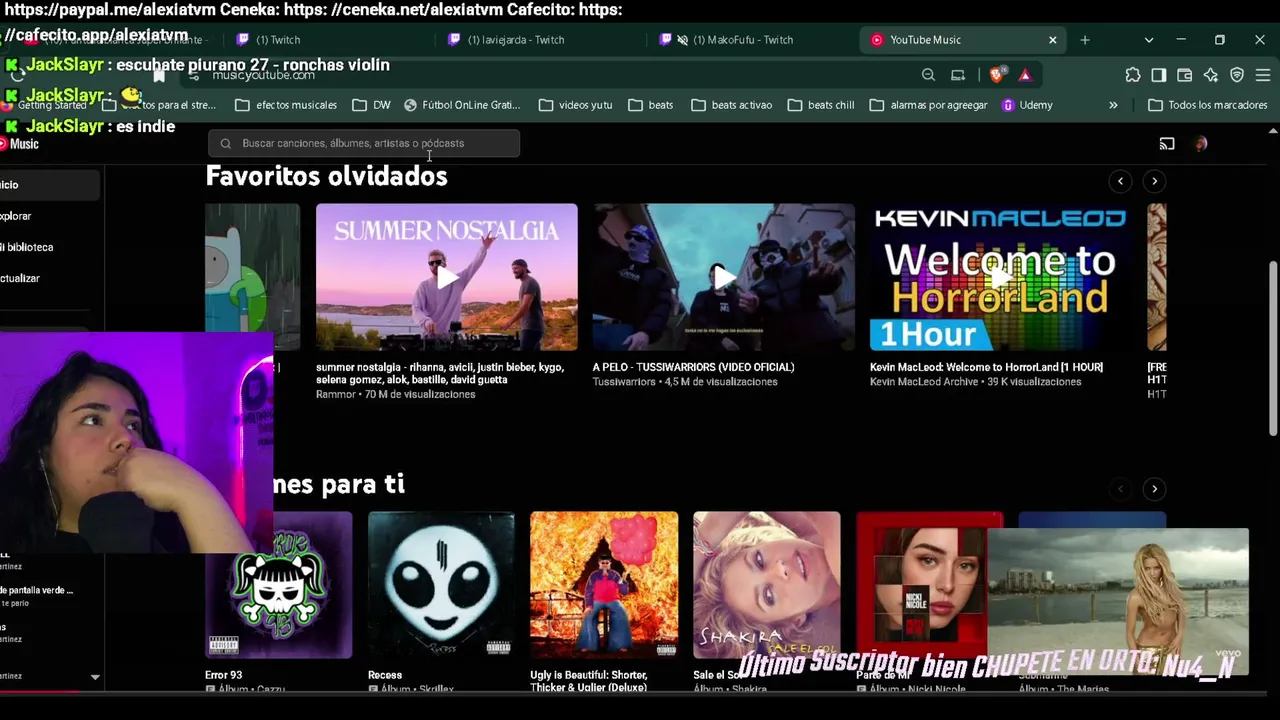Open the Brave Wallet icon
Image resolution: width=1280 pixels, height=720 pixels.
coord(1184,75)
